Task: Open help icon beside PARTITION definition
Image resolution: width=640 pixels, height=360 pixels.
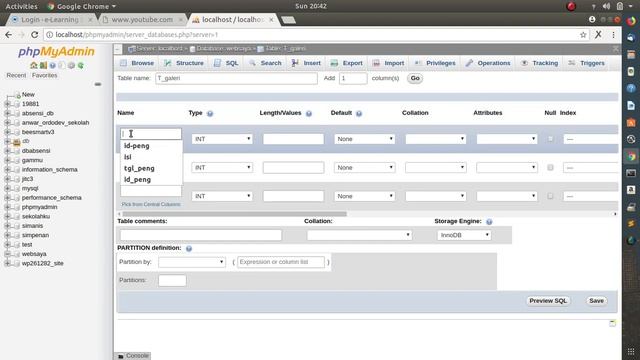Action: 189,248
